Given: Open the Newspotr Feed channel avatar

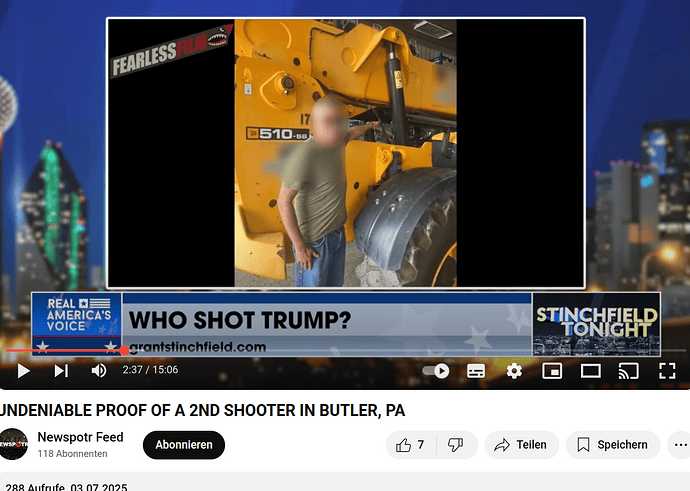Looking at the screenshot, I should click(13, 444).
